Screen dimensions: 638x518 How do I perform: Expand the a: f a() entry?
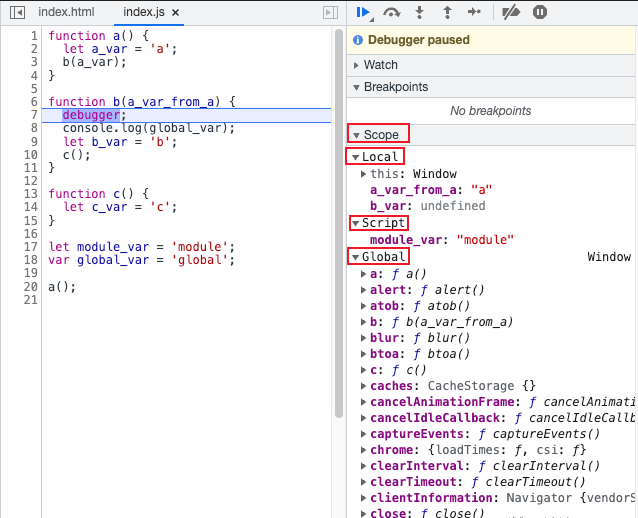(363, 274)
